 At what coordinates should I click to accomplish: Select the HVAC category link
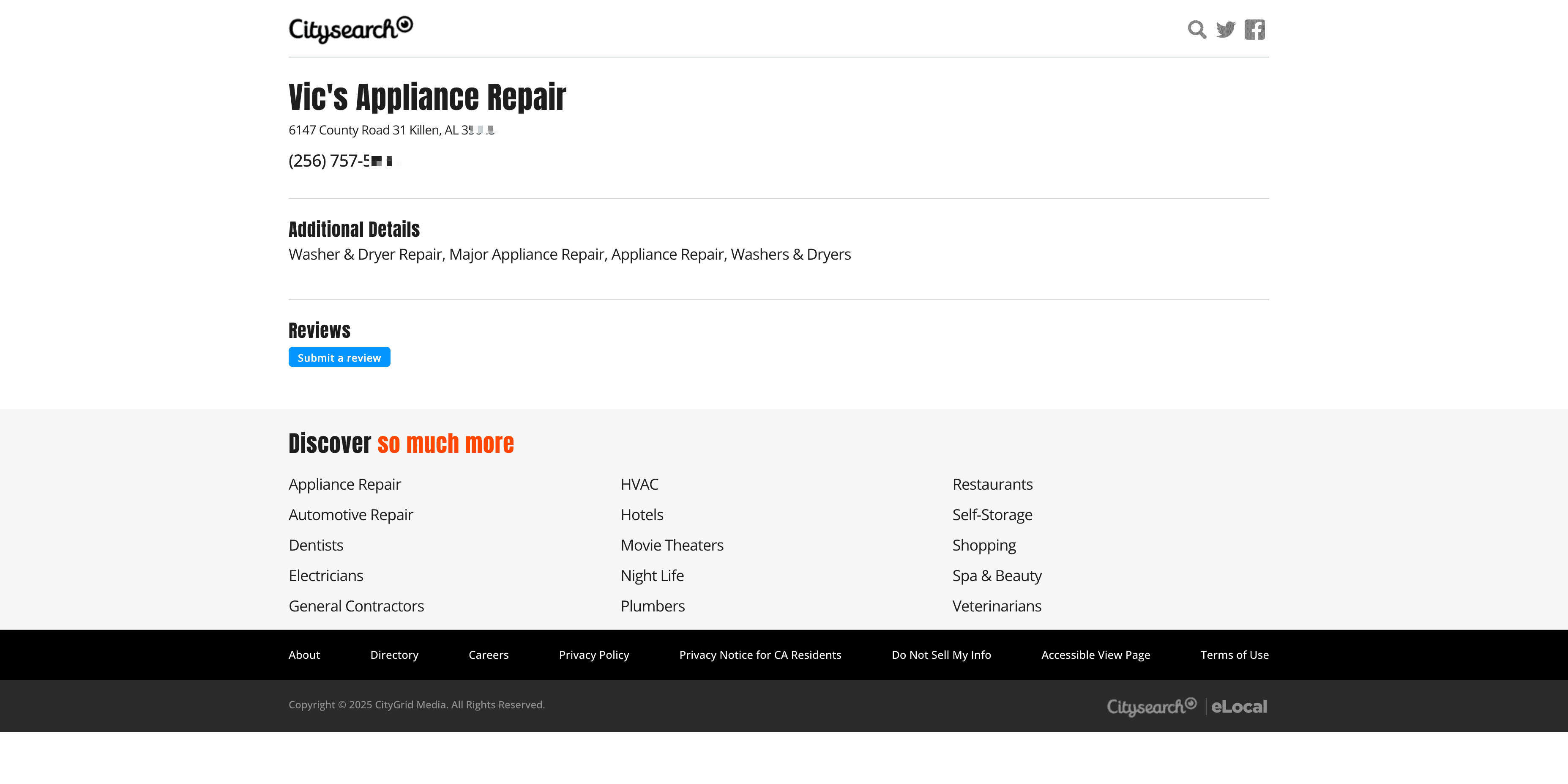click(639, 484)
